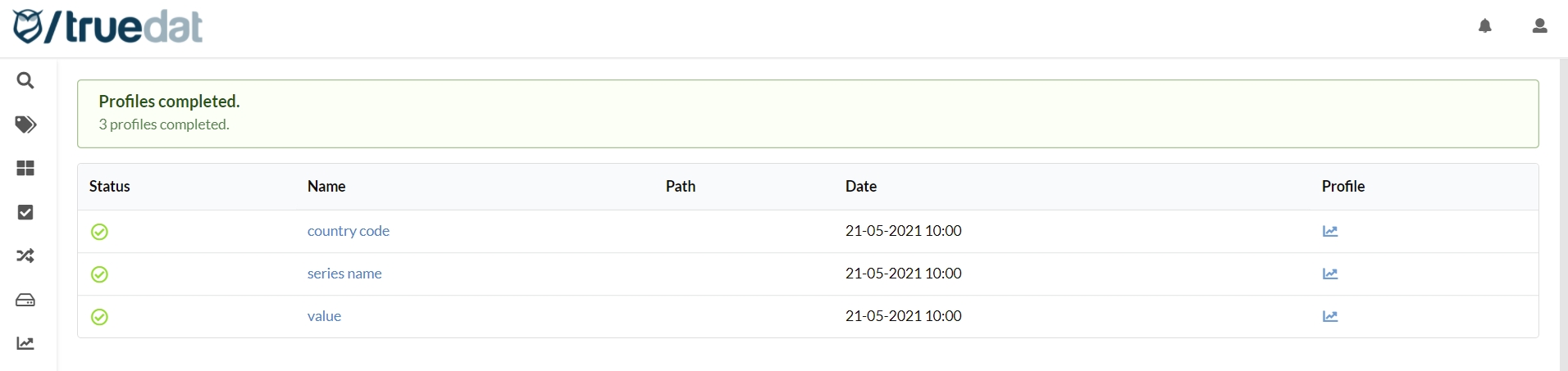The width and height of the screenshot is (1568, 371).
Task: Open the value link
Action: pyautogui.click(x=324, y=316)
